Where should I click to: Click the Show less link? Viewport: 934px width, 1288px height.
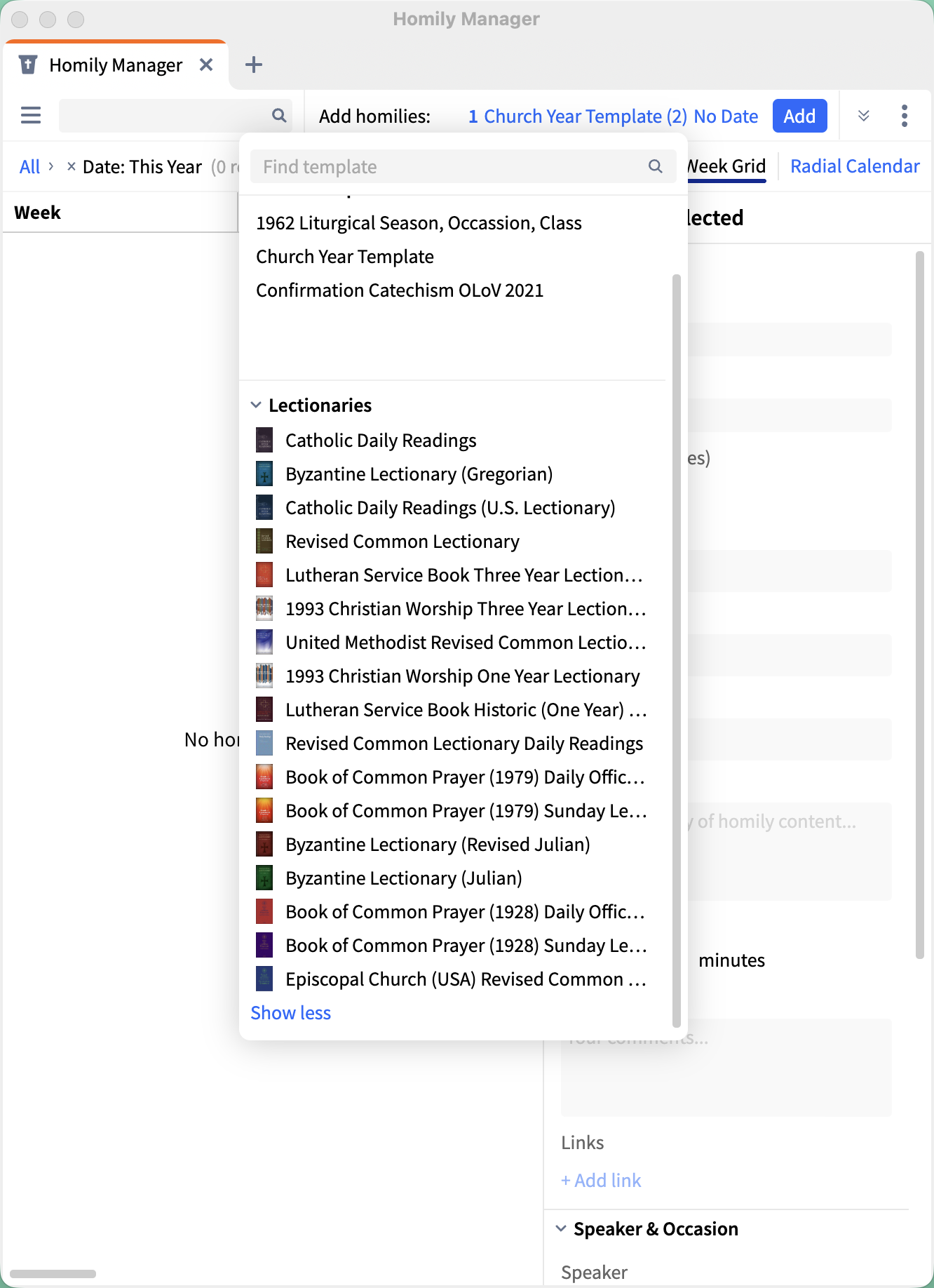pos(290,1012)
